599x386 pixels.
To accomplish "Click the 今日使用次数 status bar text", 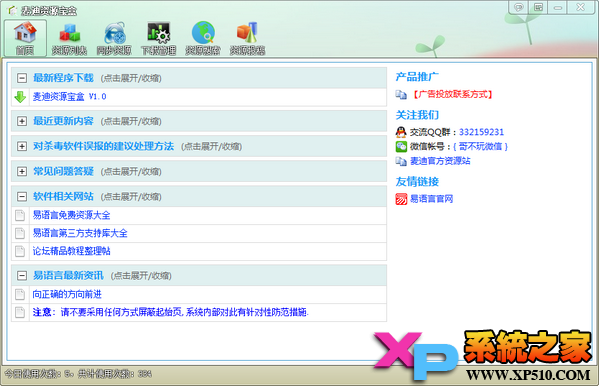I will [x=37, y=374].
